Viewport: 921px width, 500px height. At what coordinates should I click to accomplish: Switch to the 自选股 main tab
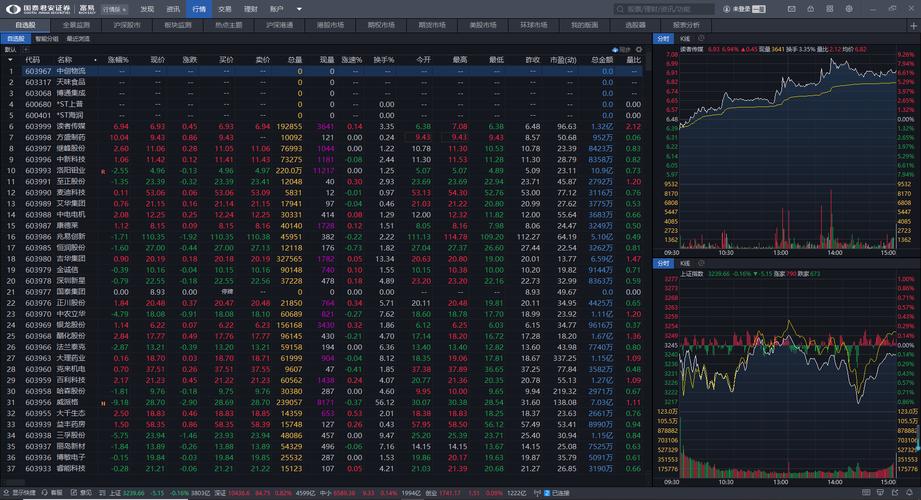(x=25, y=25)
